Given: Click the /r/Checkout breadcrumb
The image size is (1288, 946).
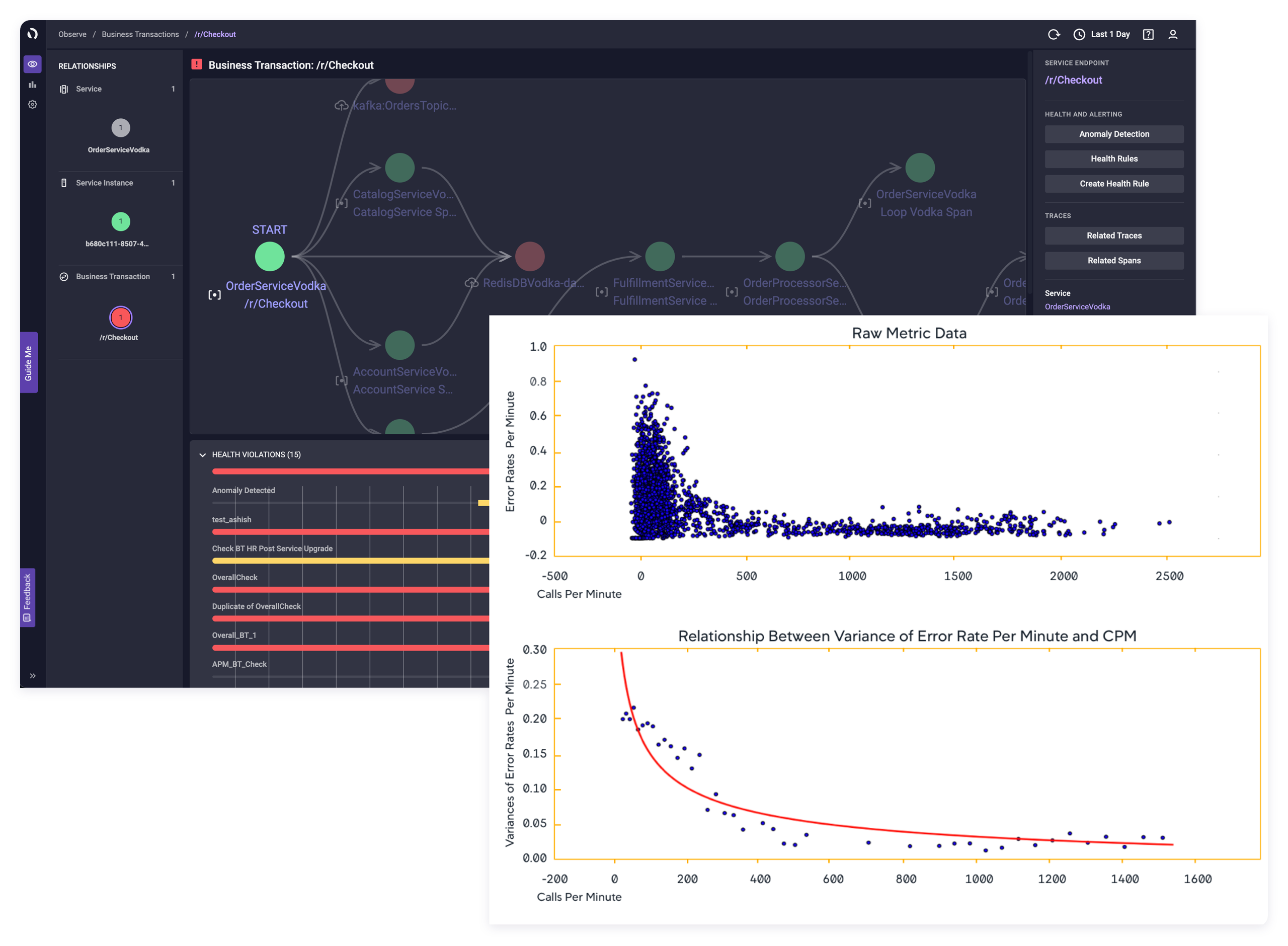Looking at the screenshot, I should (x=215, y=34).
